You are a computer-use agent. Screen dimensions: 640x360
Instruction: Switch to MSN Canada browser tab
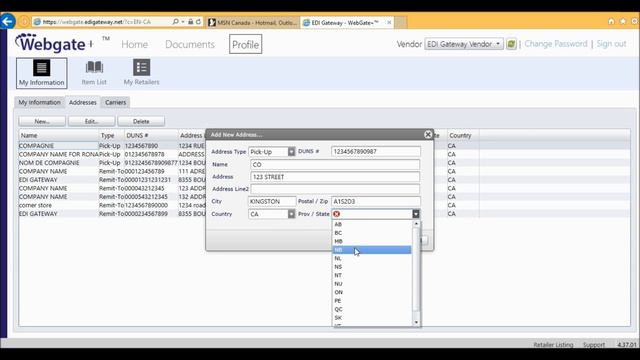(x=252, y=22)
